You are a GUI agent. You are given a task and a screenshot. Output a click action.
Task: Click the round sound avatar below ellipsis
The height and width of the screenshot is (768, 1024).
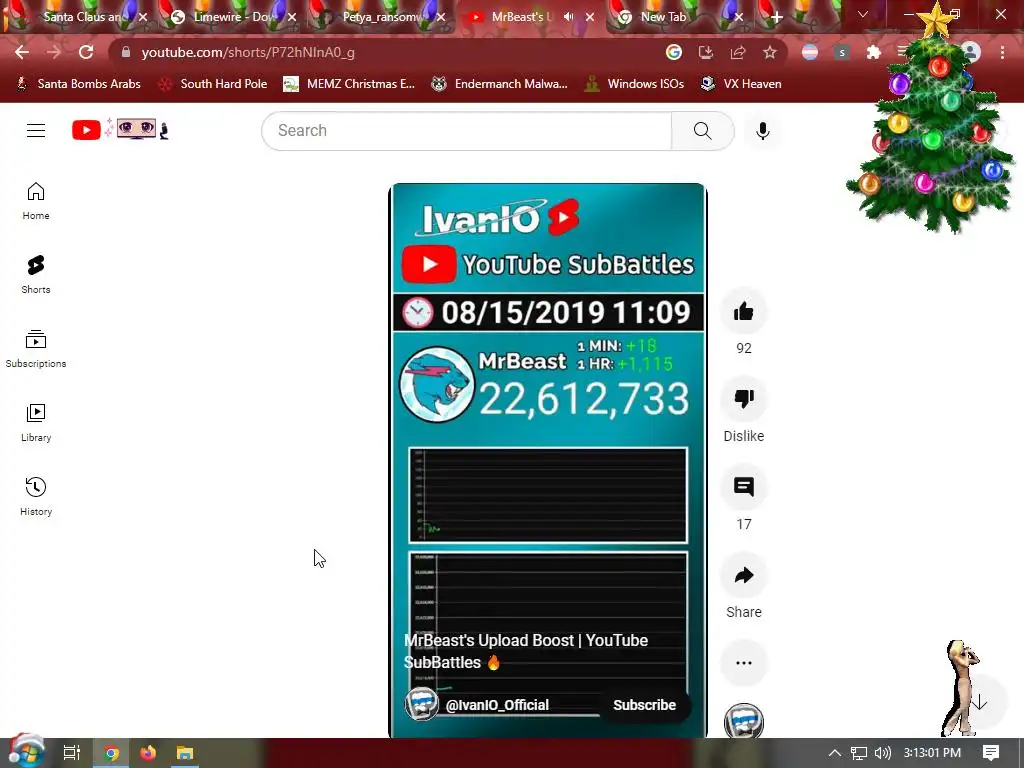coord(743,721)
